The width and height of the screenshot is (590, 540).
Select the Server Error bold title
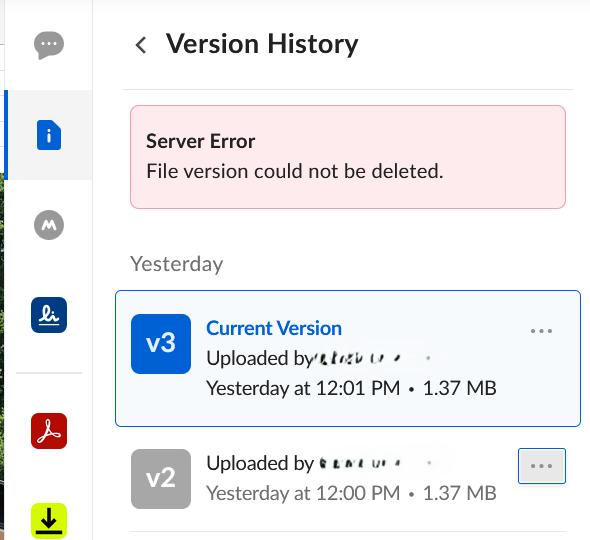(x=201, y=141)
